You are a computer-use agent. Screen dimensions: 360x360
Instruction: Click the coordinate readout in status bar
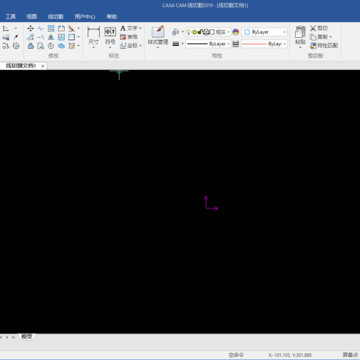coord(289,355)
